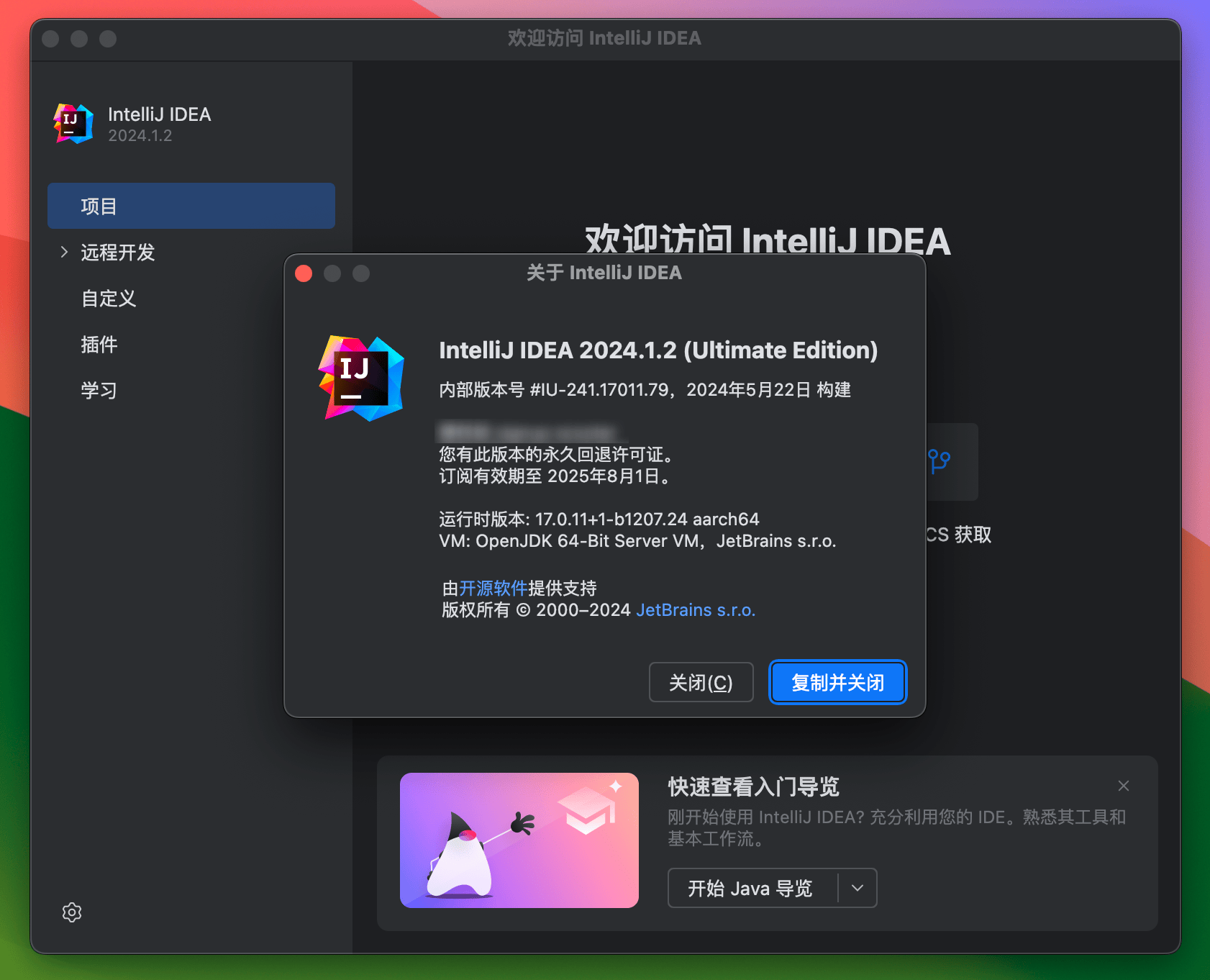Open the JetBrains s.r.o. link
Image resolution: width=1210 pixels, height=980 pixels.
pyautogui.click(x=695, y=609)
